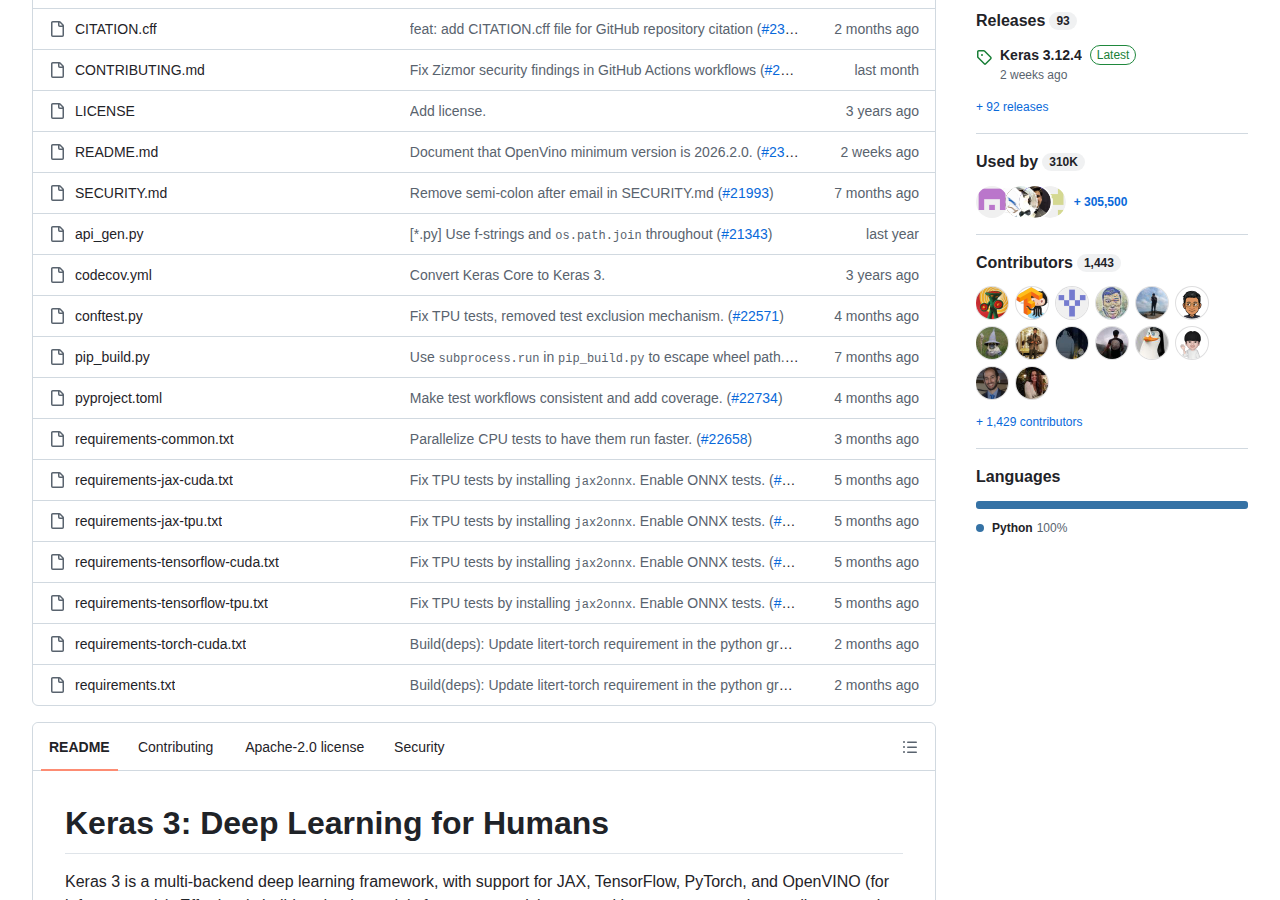
Task: Open the first contributor avatar
Action: [992, 303]
